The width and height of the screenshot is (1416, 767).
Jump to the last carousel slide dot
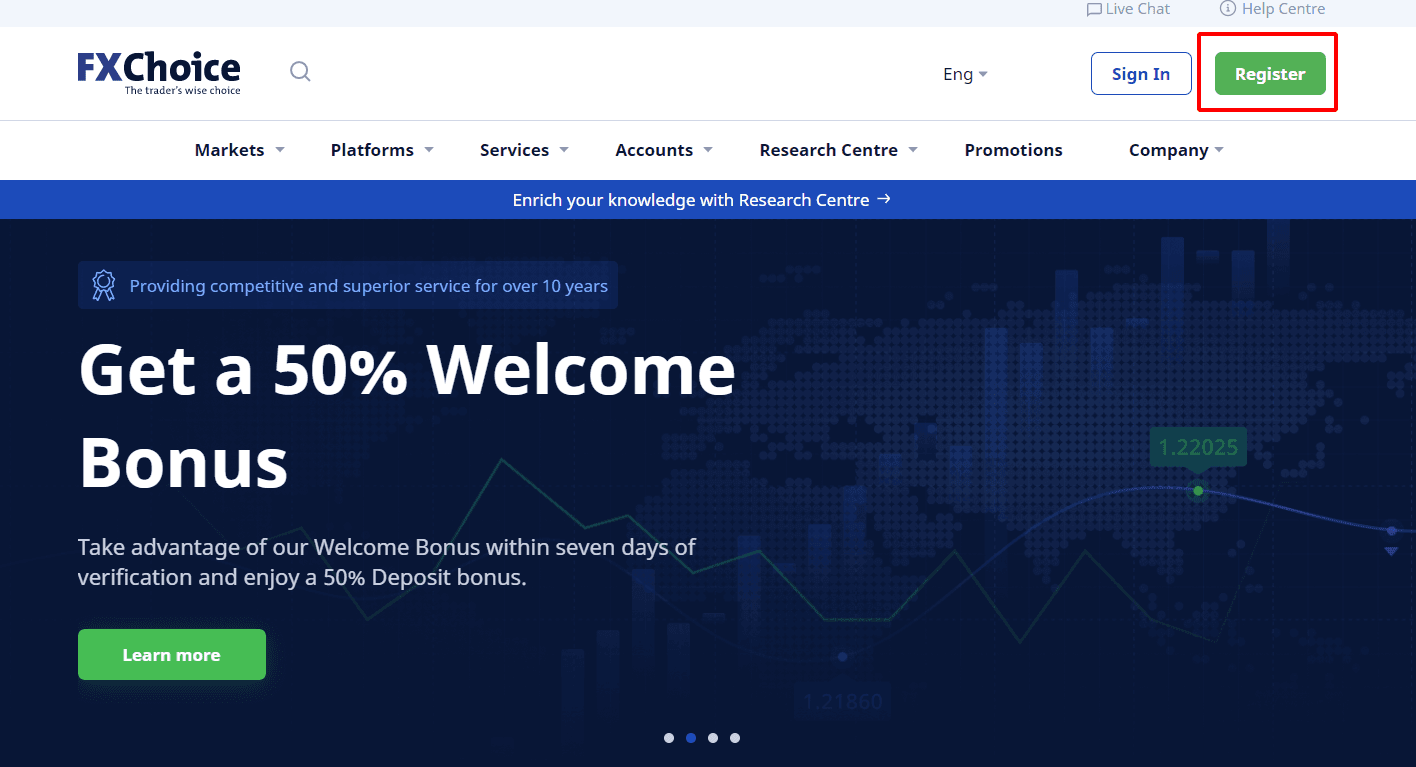coord(735,738)
